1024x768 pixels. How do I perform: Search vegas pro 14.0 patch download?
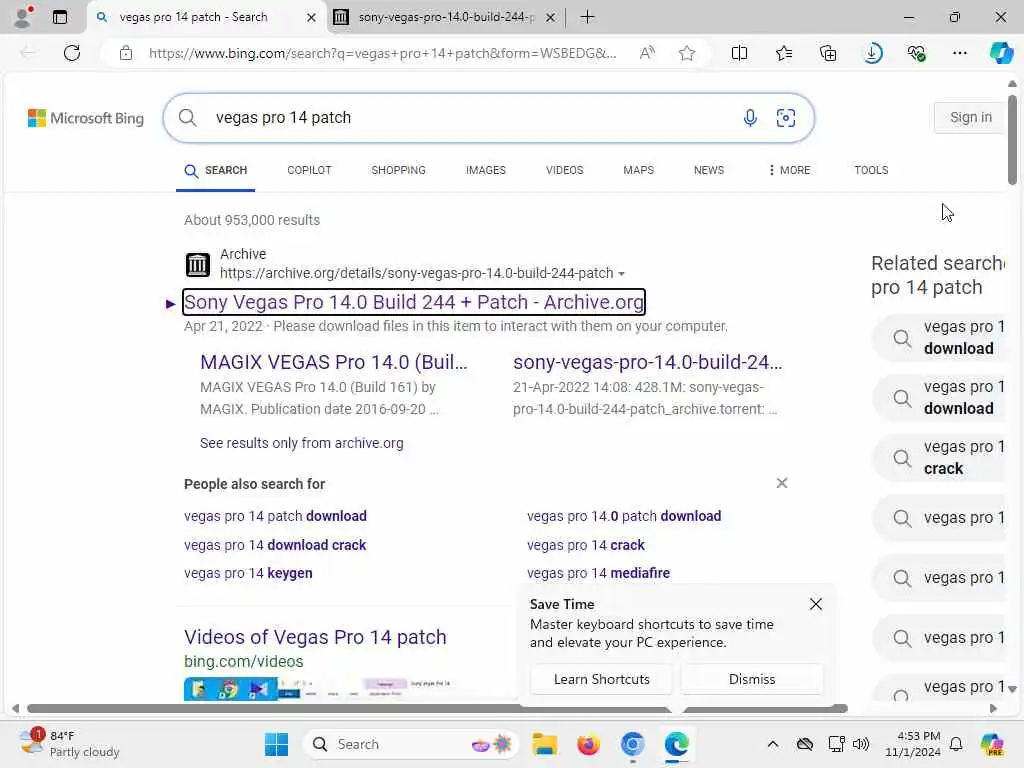[624, 516]
